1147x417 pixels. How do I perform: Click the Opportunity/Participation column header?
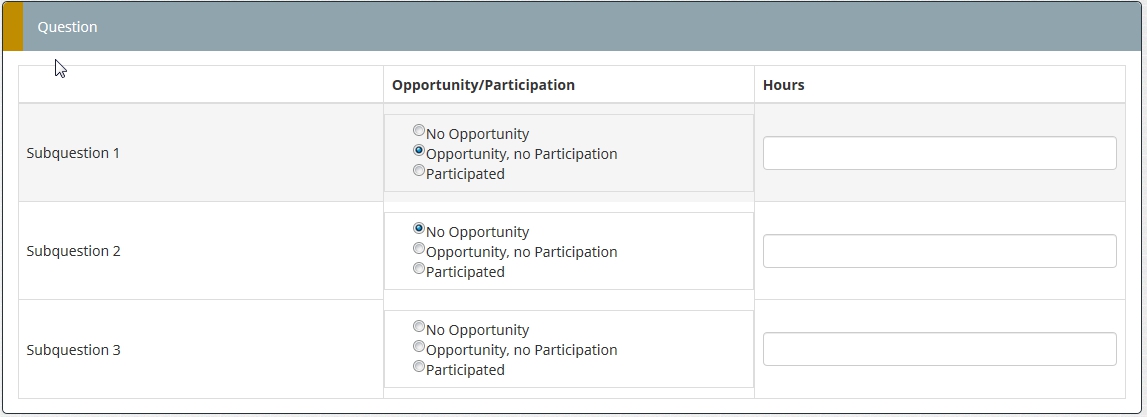click(x=483, y=85)
